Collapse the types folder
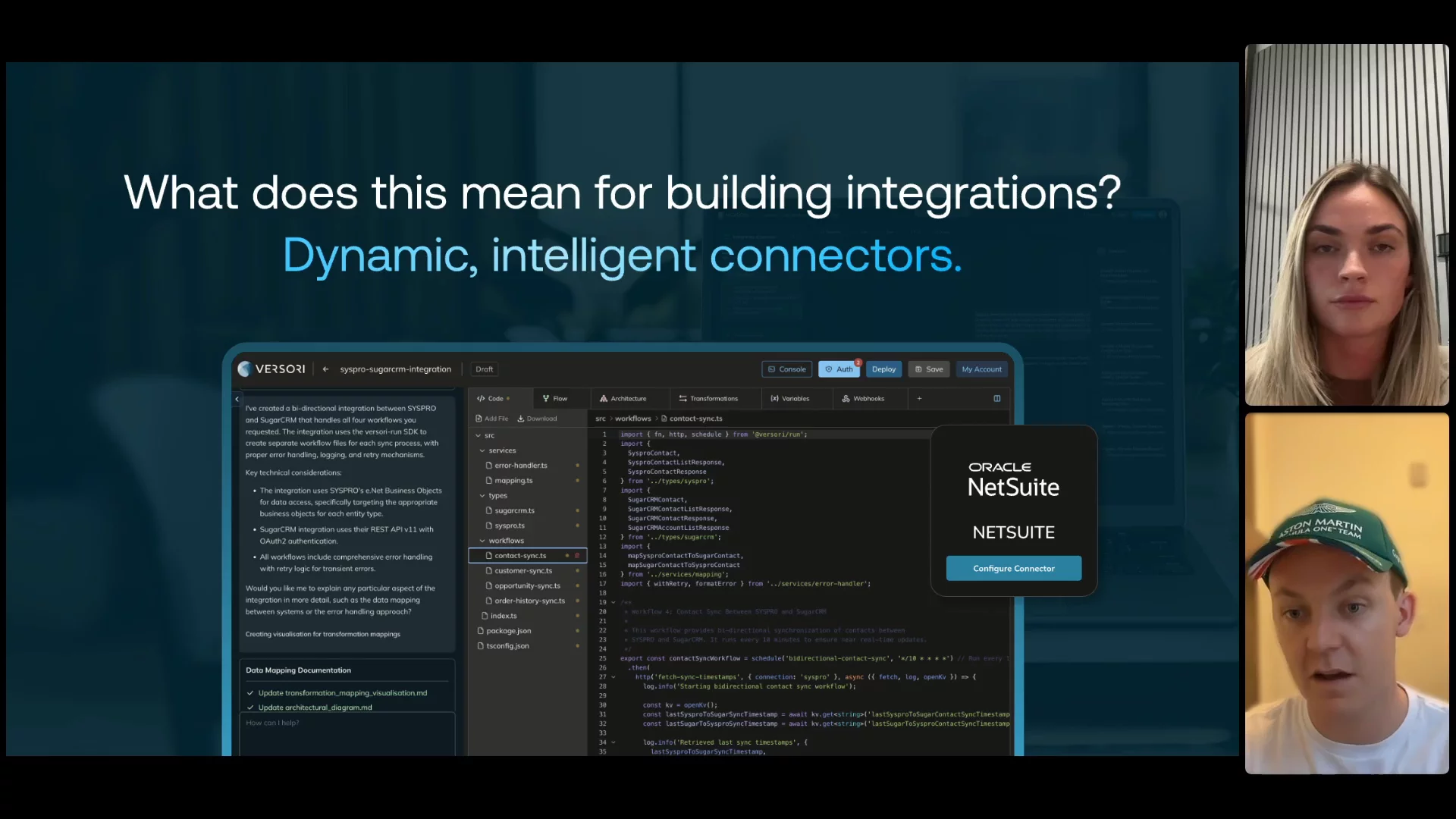The height and width of the screenshot is (819, 1456). coord(482,496)
